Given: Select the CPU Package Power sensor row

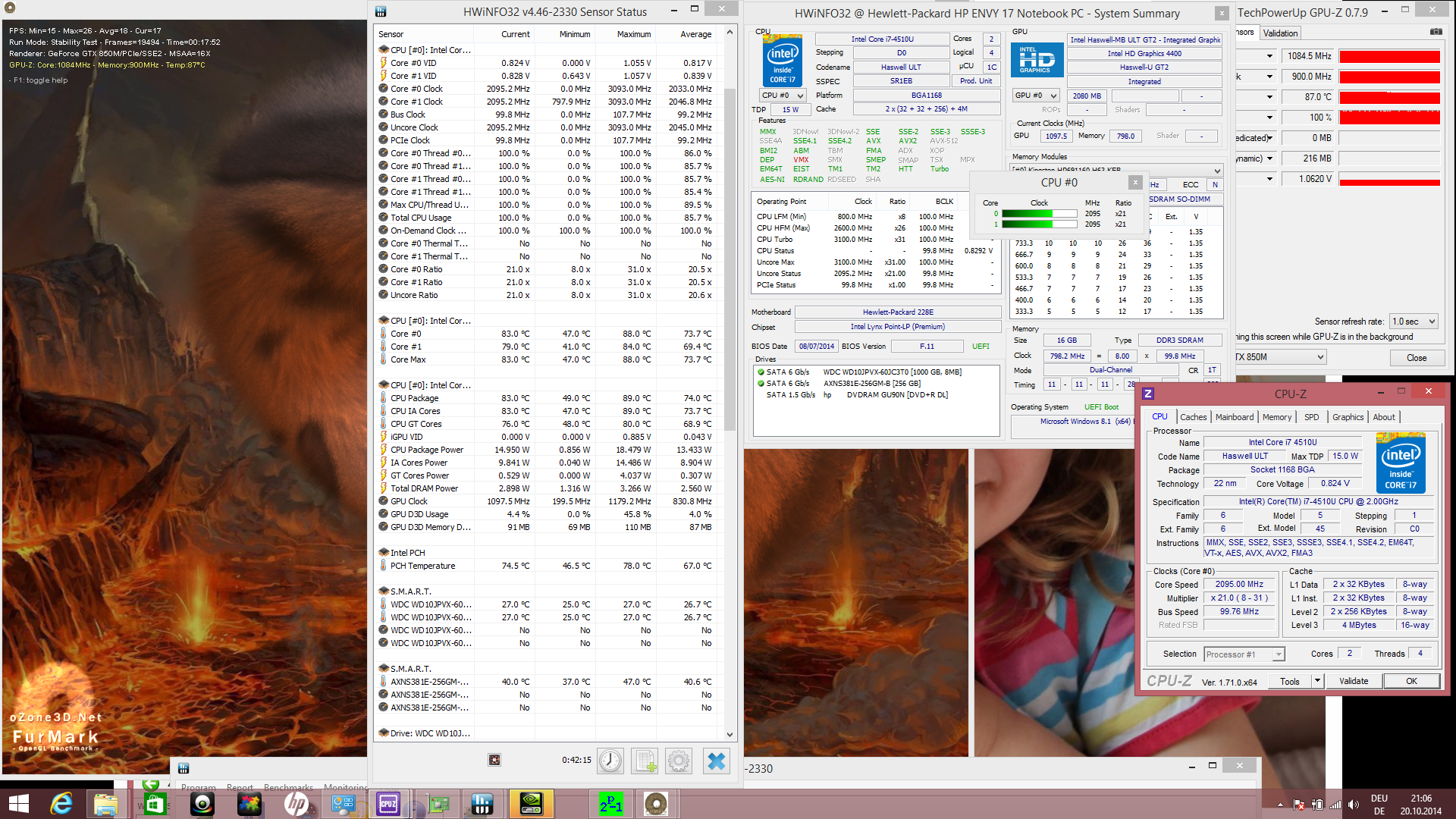Looking at the screenshot, I should pos(426,450).
